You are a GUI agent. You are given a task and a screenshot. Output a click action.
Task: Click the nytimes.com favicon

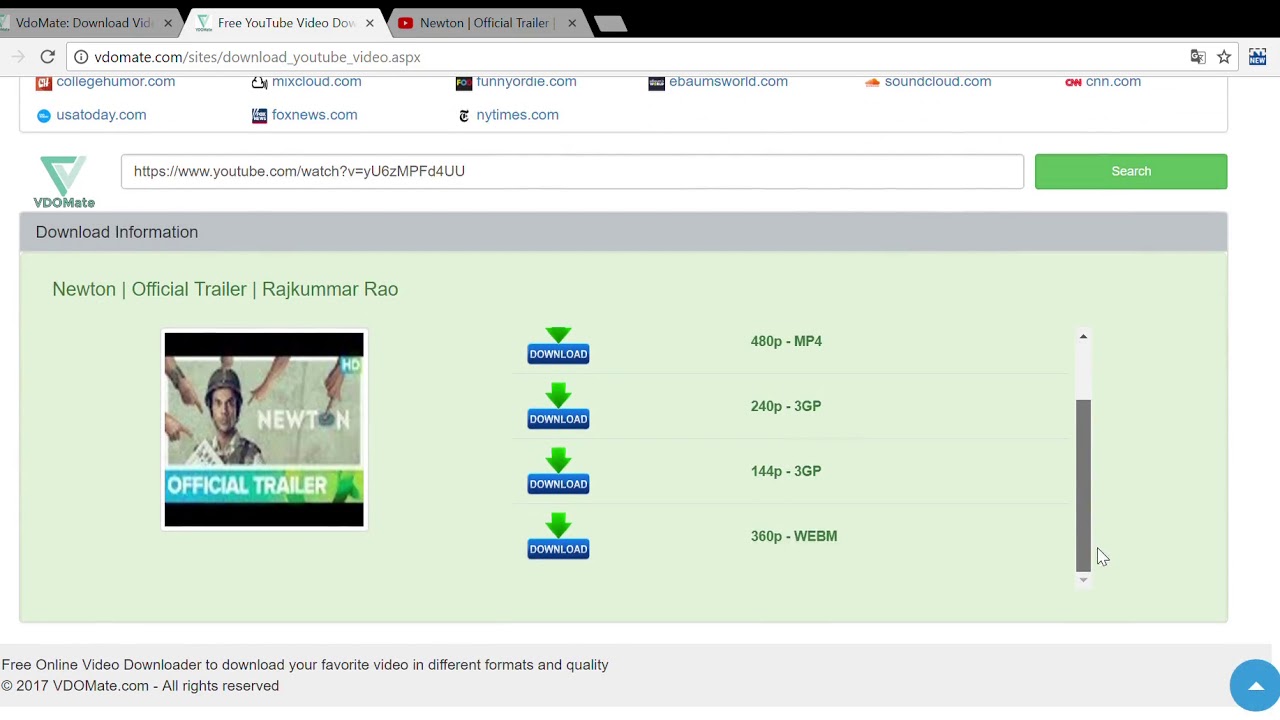463,115
